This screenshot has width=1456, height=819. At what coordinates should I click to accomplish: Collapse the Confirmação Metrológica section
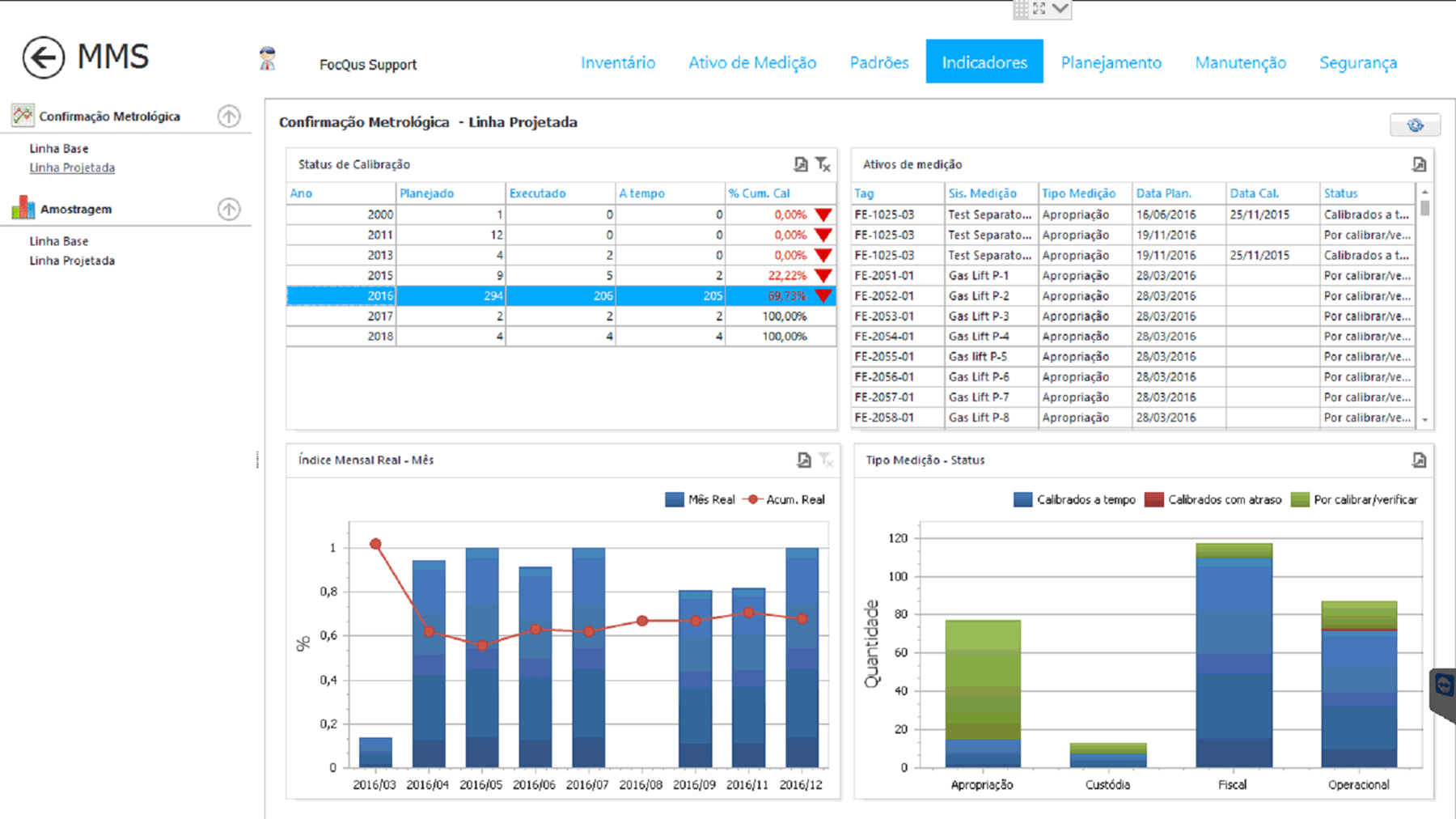coord(229,116)
